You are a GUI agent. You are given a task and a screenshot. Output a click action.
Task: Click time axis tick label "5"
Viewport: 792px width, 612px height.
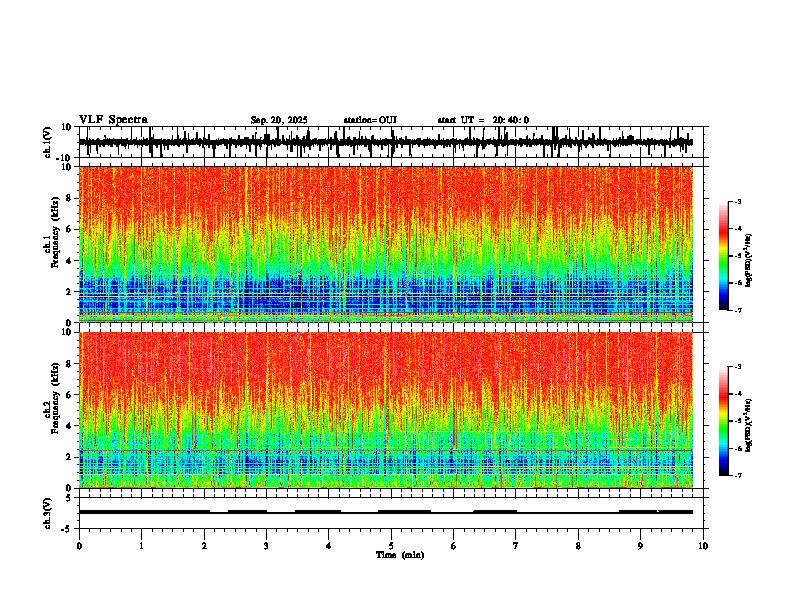coord(391,546)
